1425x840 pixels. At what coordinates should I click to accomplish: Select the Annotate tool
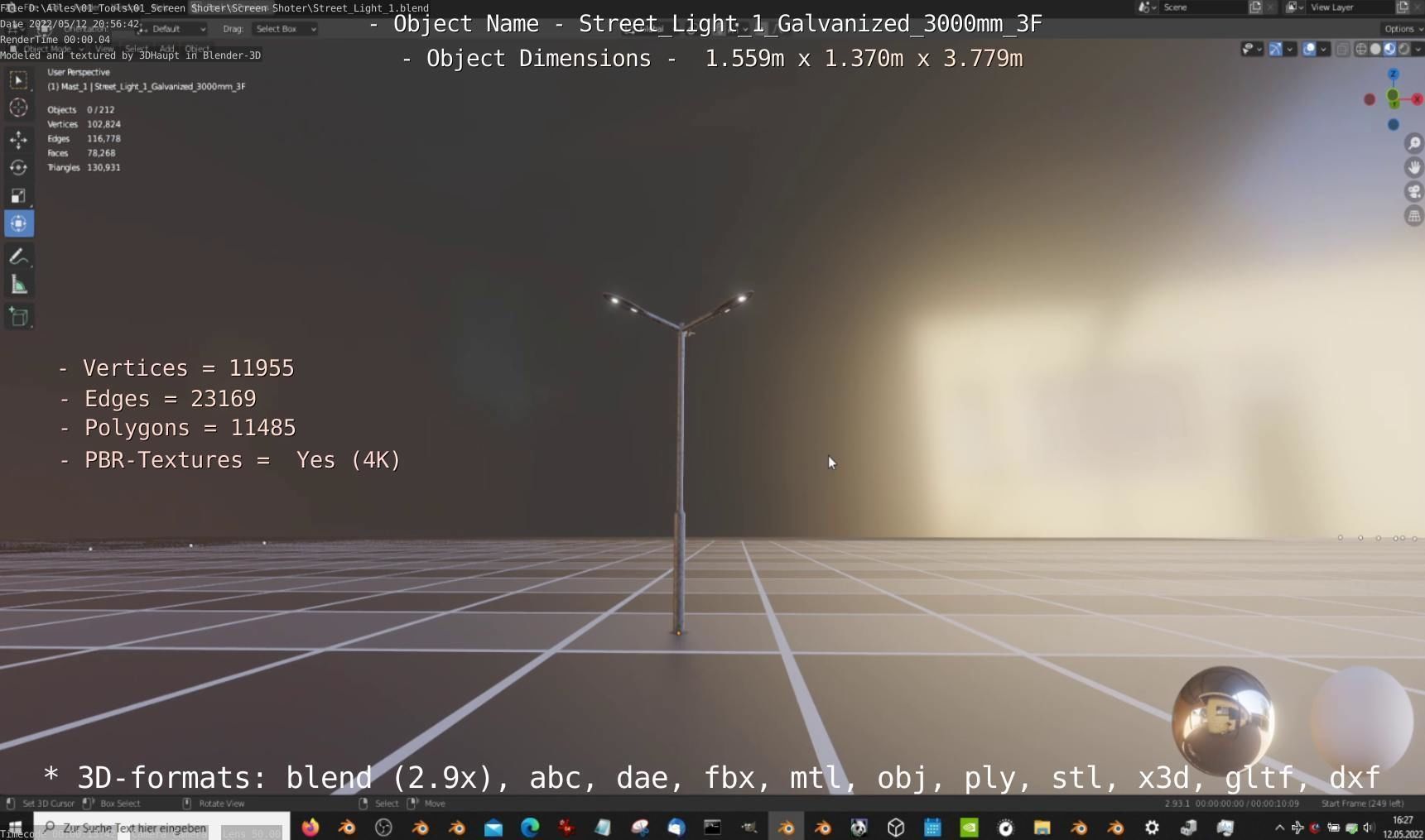[x=18, y=257]
